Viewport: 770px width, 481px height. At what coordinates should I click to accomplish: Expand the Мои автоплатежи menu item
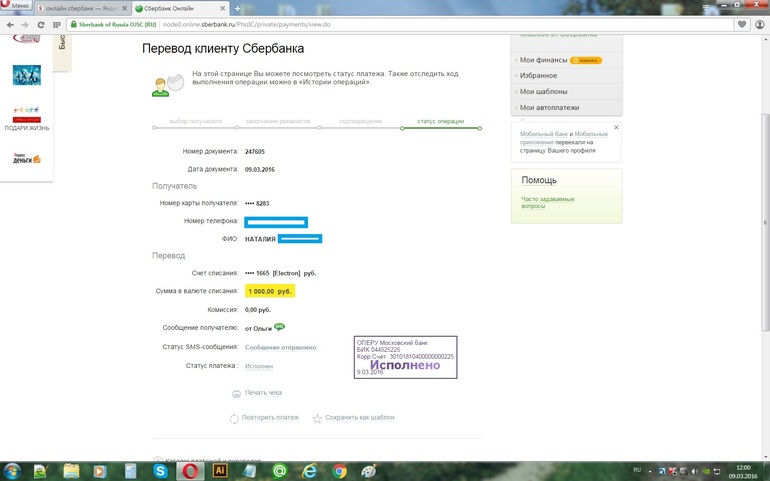point(549,107)
